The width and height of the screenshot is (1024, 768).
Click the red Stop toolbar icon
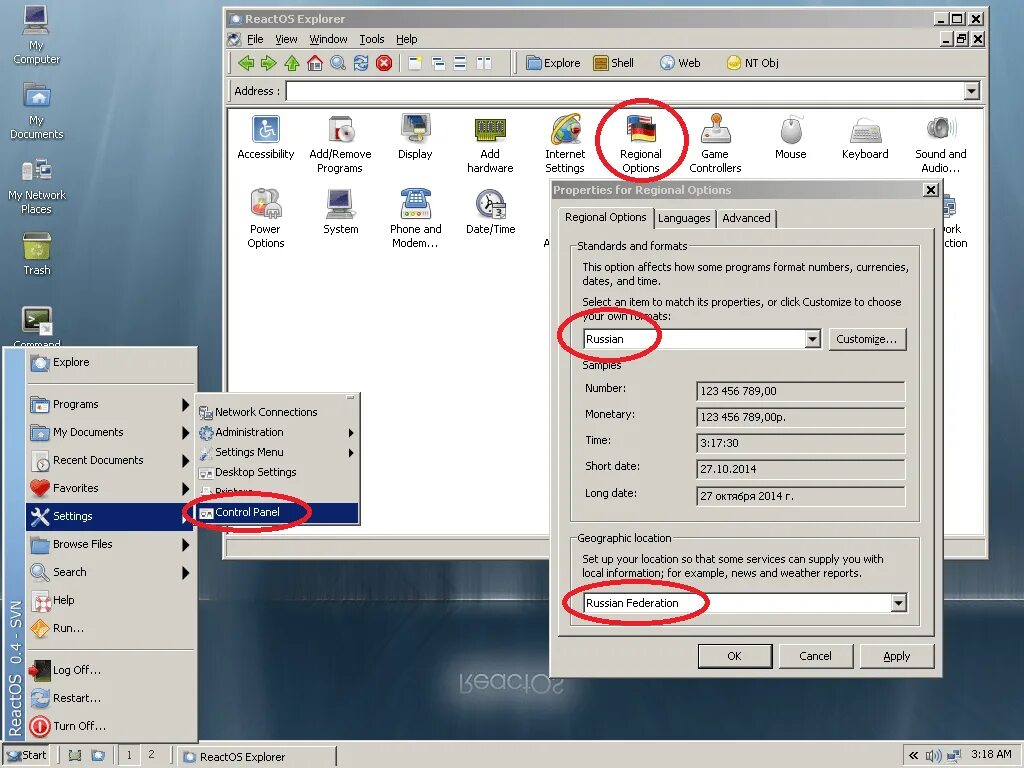[x=384, y=63]
